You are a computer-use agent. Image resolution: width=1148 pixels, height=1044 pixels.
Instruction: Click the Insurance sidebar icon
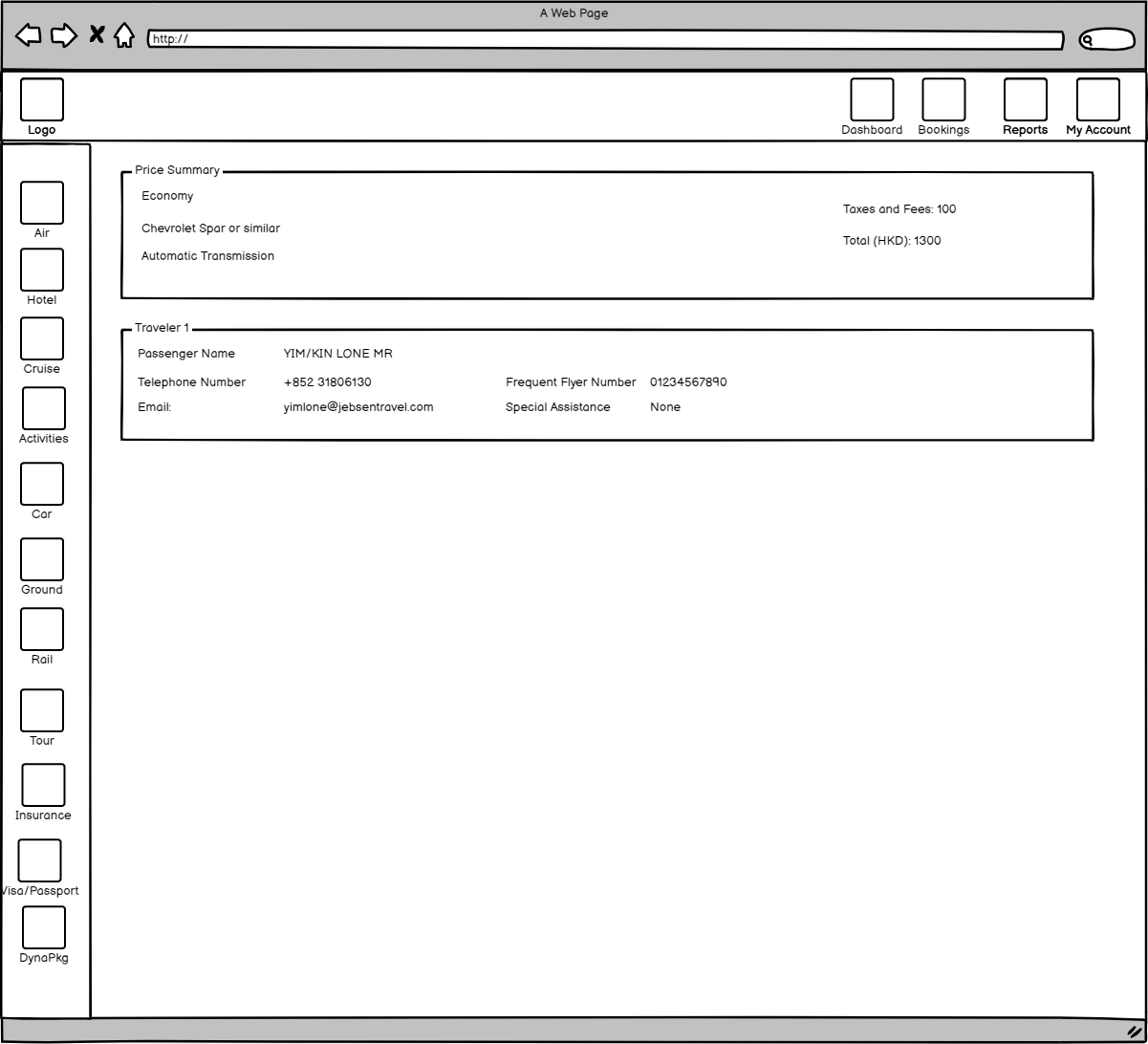pyautogui.click(x=44, y=785)
